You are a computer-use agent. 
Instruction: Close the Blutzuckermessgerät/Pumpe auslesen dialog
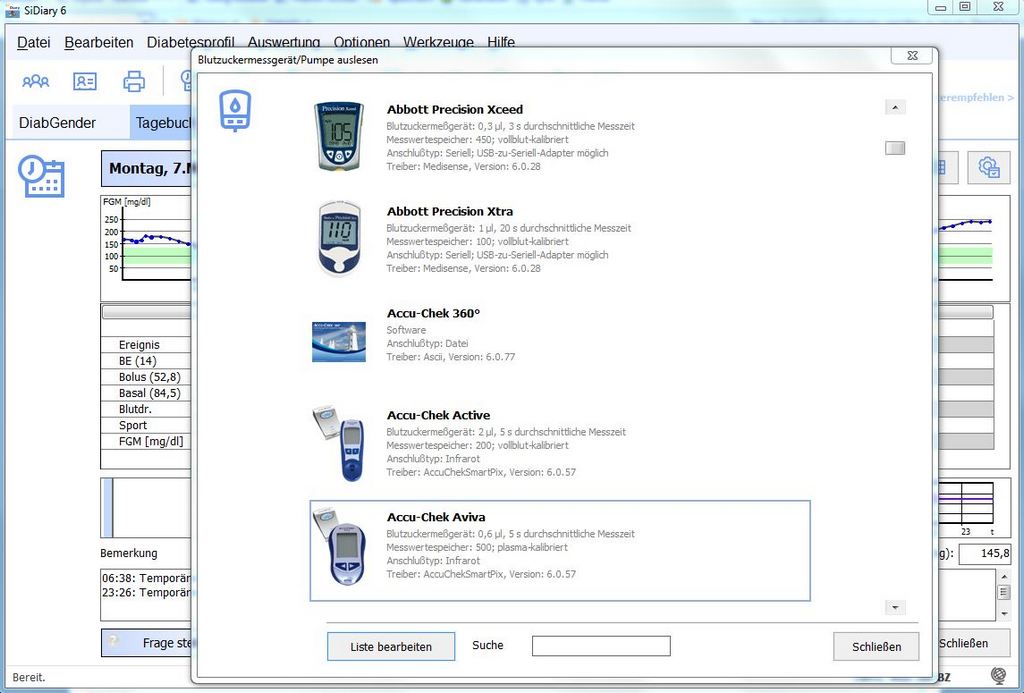pyautogui.click(x=912, y=56)
